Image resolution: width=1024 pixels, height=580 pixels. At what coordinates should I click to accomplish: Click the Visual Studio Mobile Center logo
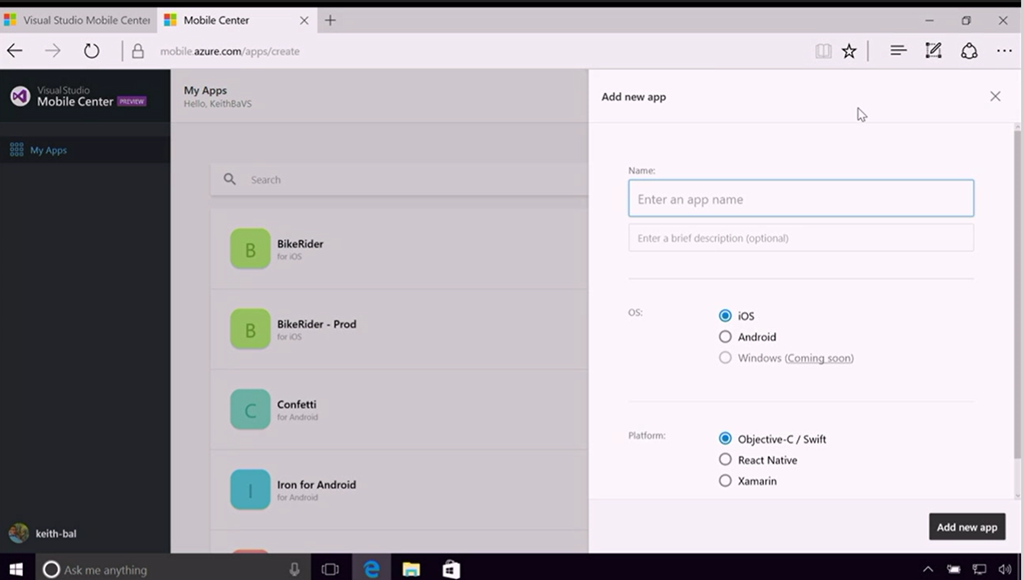(20, 96)
